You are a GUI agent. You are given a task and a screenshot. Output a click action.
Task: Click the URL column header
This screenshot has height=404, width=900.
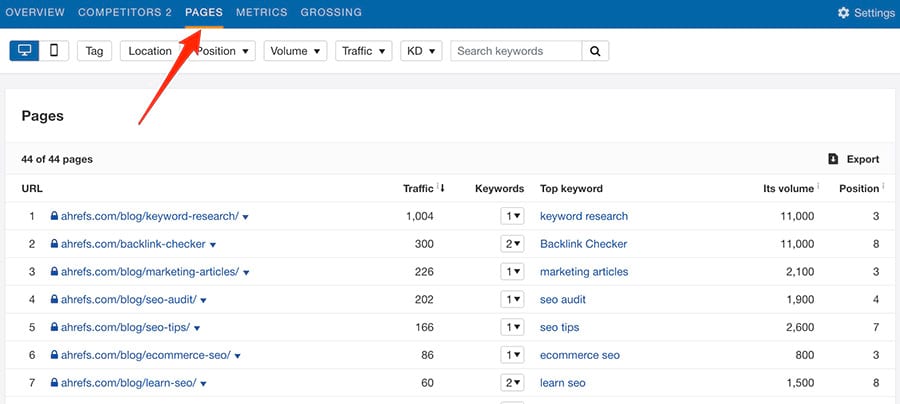32,188
